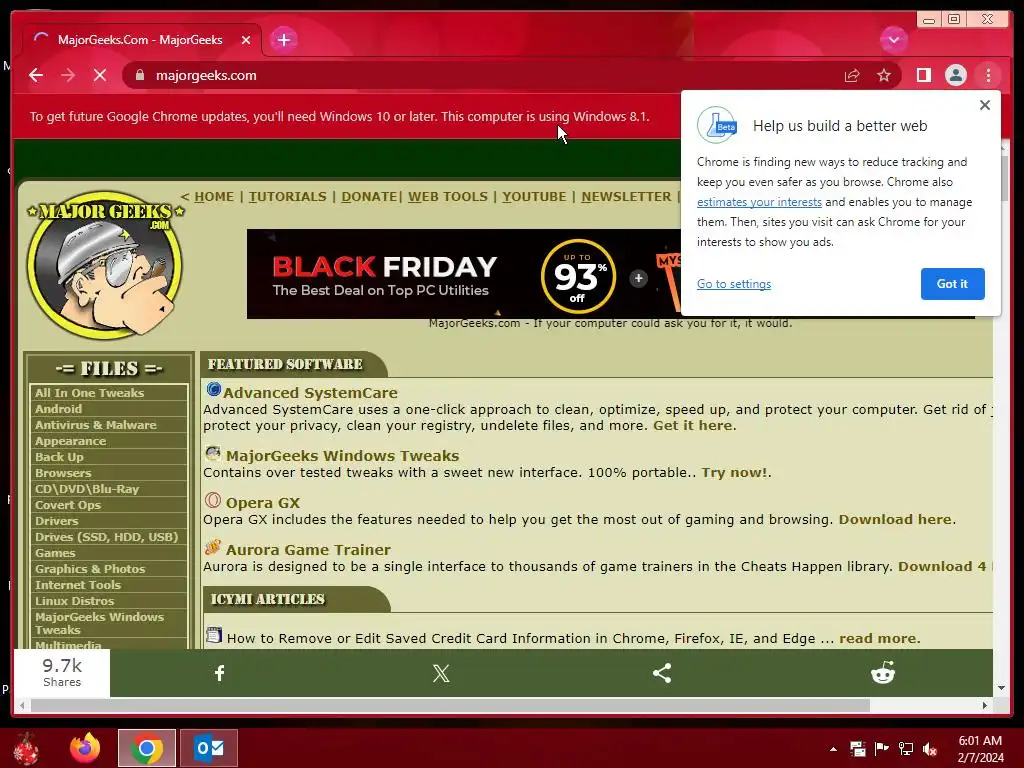Click the MajorGeeks Windows Tweaks icon

pyautogui.click(x=213, y=453)
